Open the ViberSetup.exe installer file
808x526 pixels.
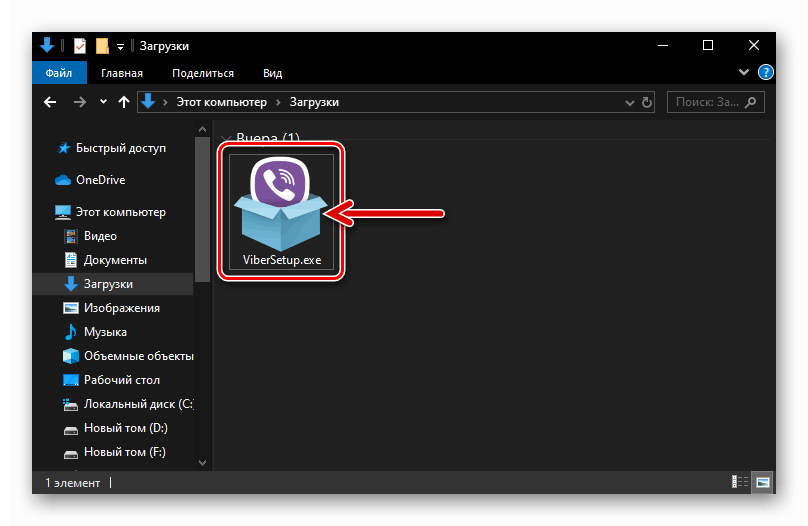point(281,211)
